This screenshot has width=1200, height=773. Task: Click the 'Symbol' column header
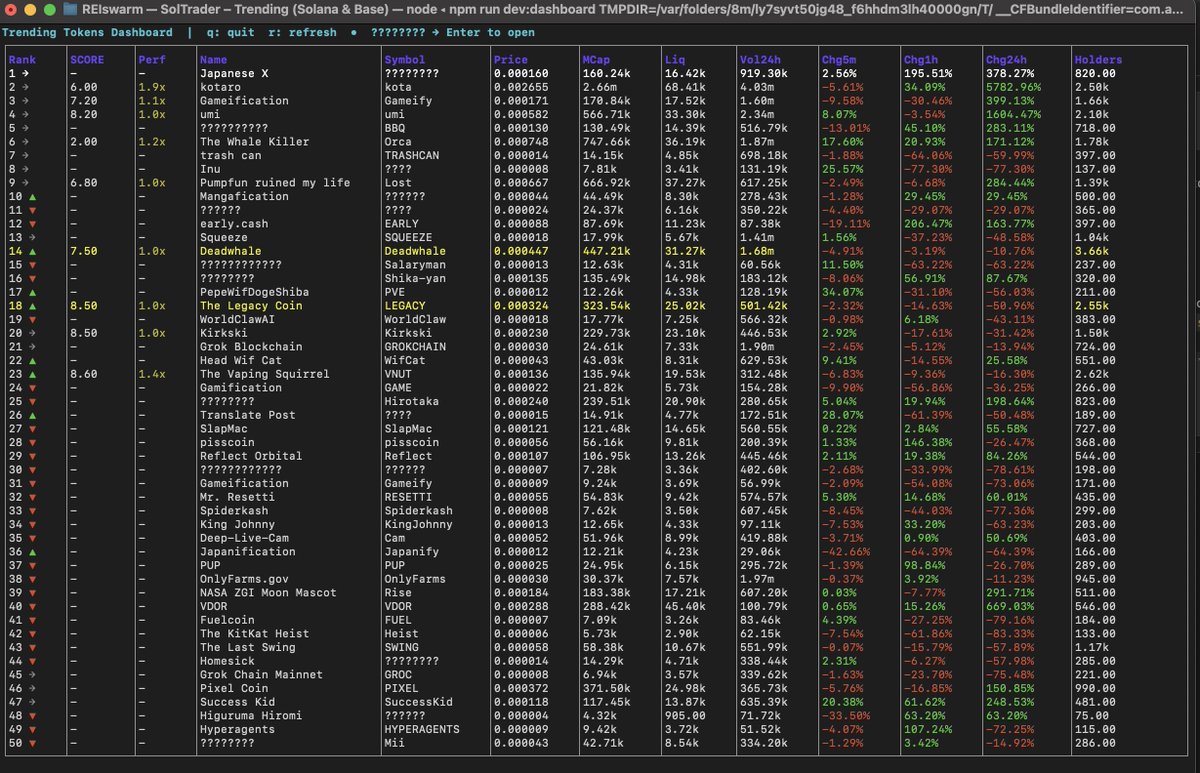pos(405,60)
